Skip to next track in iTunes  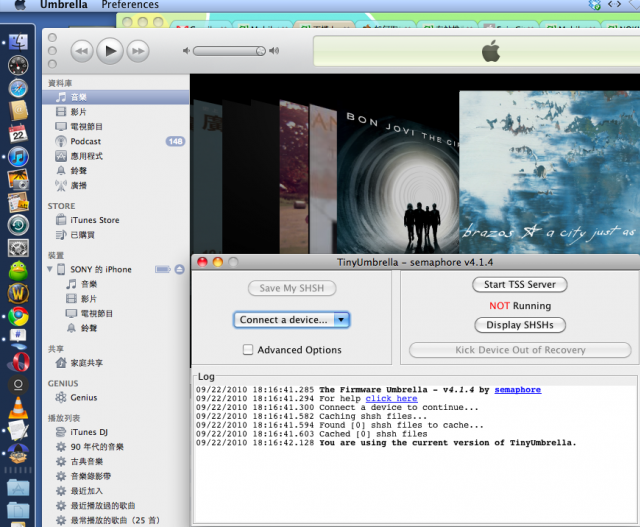(138, 51)
